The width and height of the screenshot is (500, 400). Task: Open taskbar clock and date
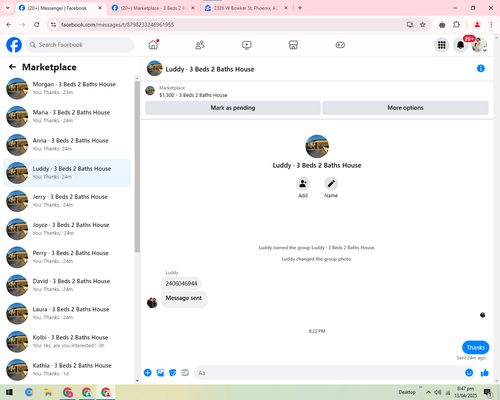click(465, 392)
